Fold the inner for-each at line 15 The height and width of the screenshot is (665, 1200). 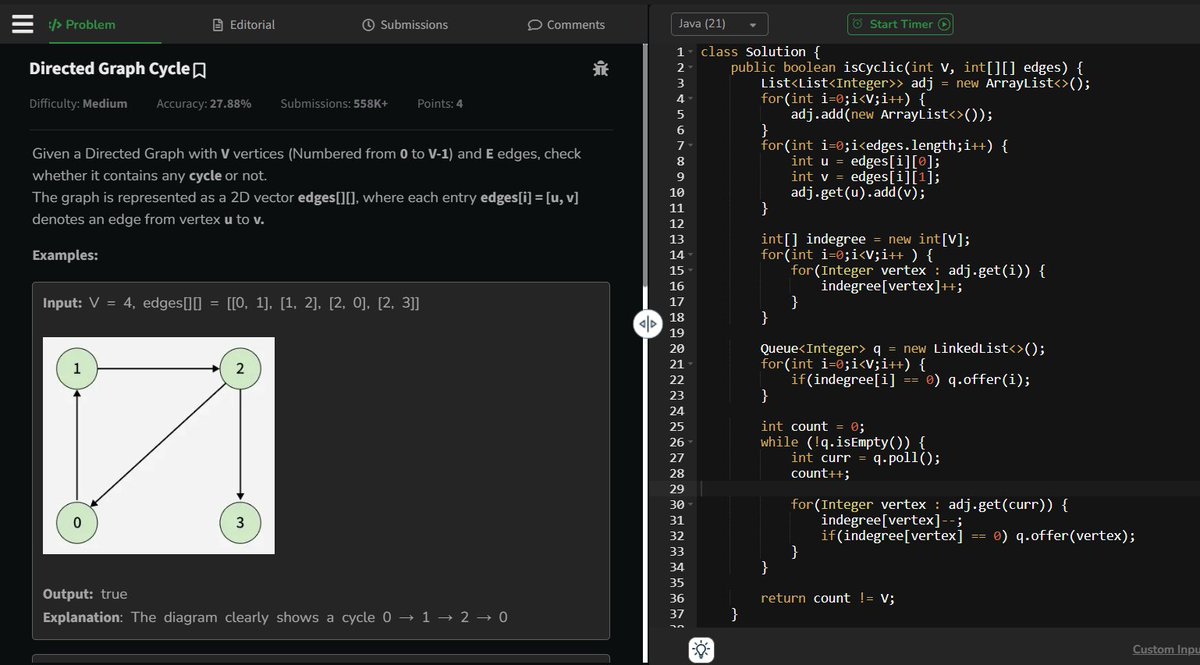coord(690,271)
